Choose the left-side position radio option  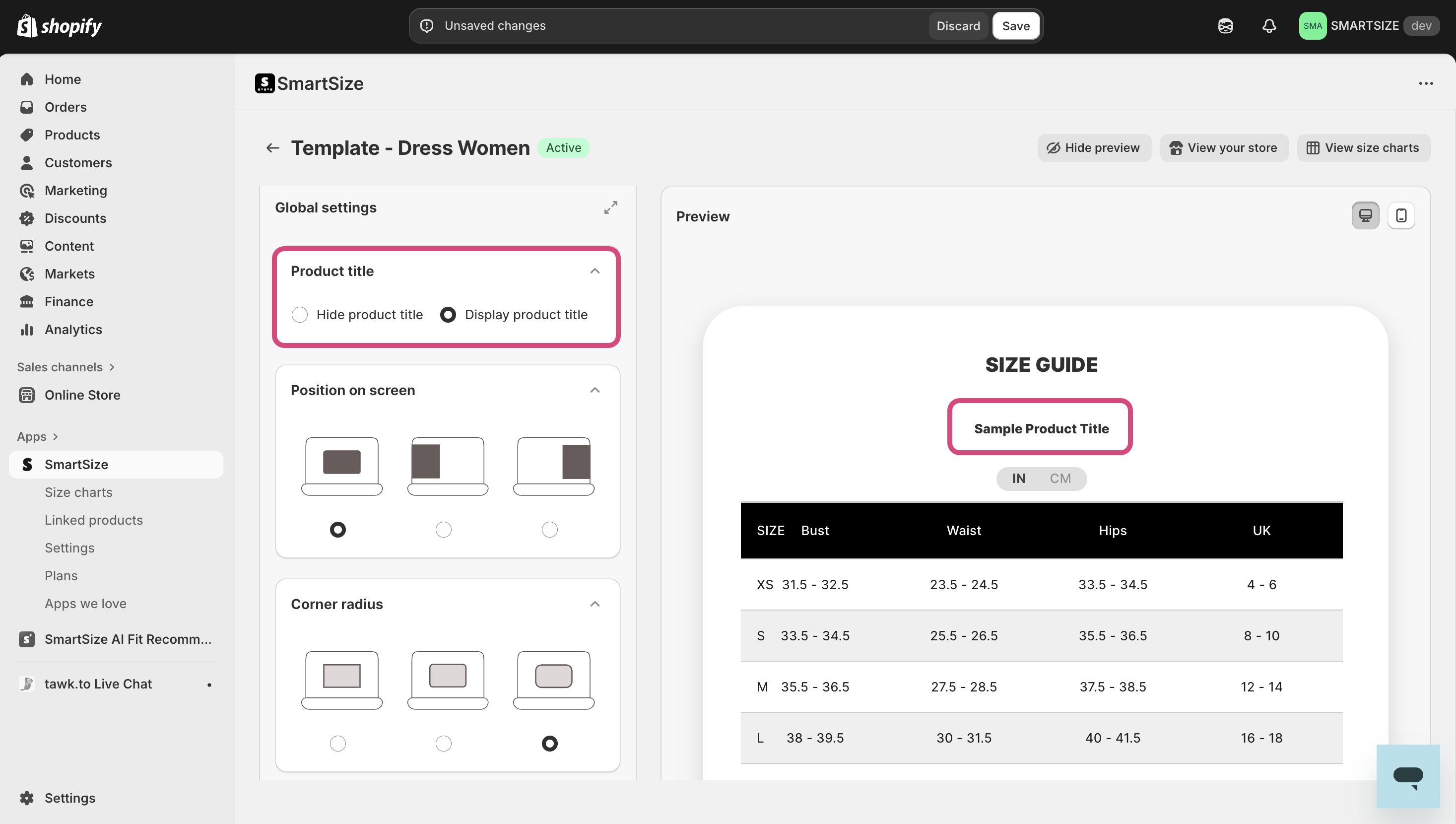click(444, 530)
